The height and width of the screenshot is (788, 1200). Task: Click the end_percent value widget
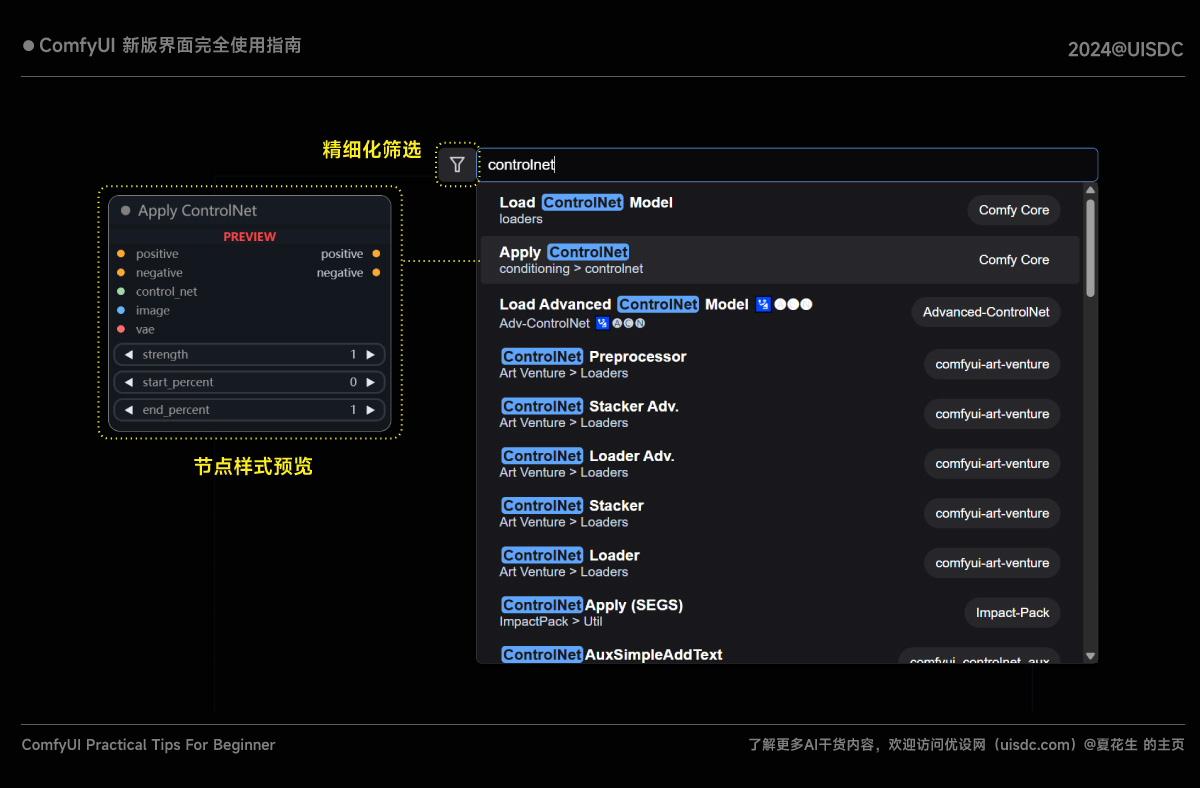tap(249, 410)
